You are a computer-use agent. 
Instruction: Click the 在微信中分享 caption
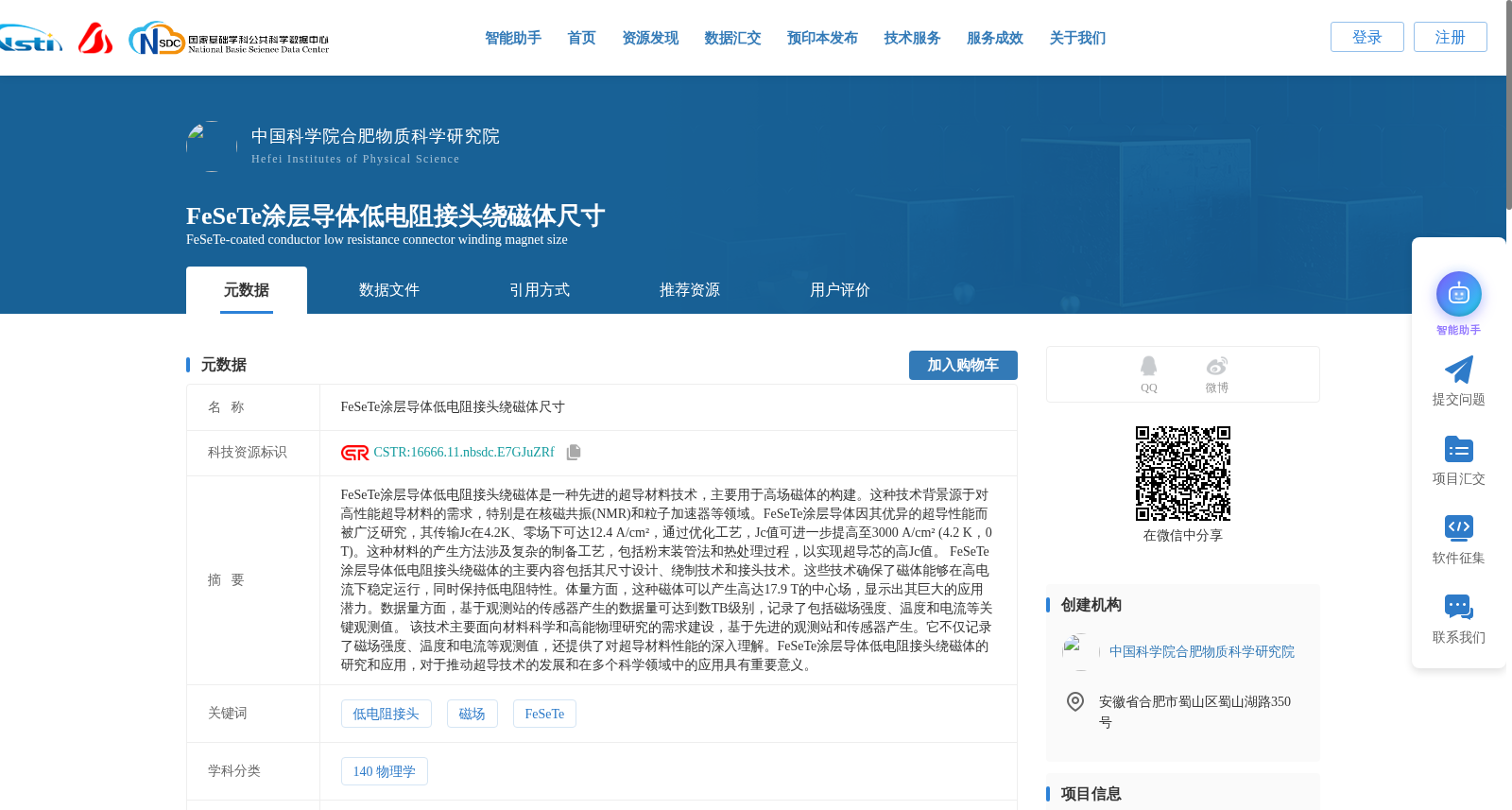coord(1182,536)
